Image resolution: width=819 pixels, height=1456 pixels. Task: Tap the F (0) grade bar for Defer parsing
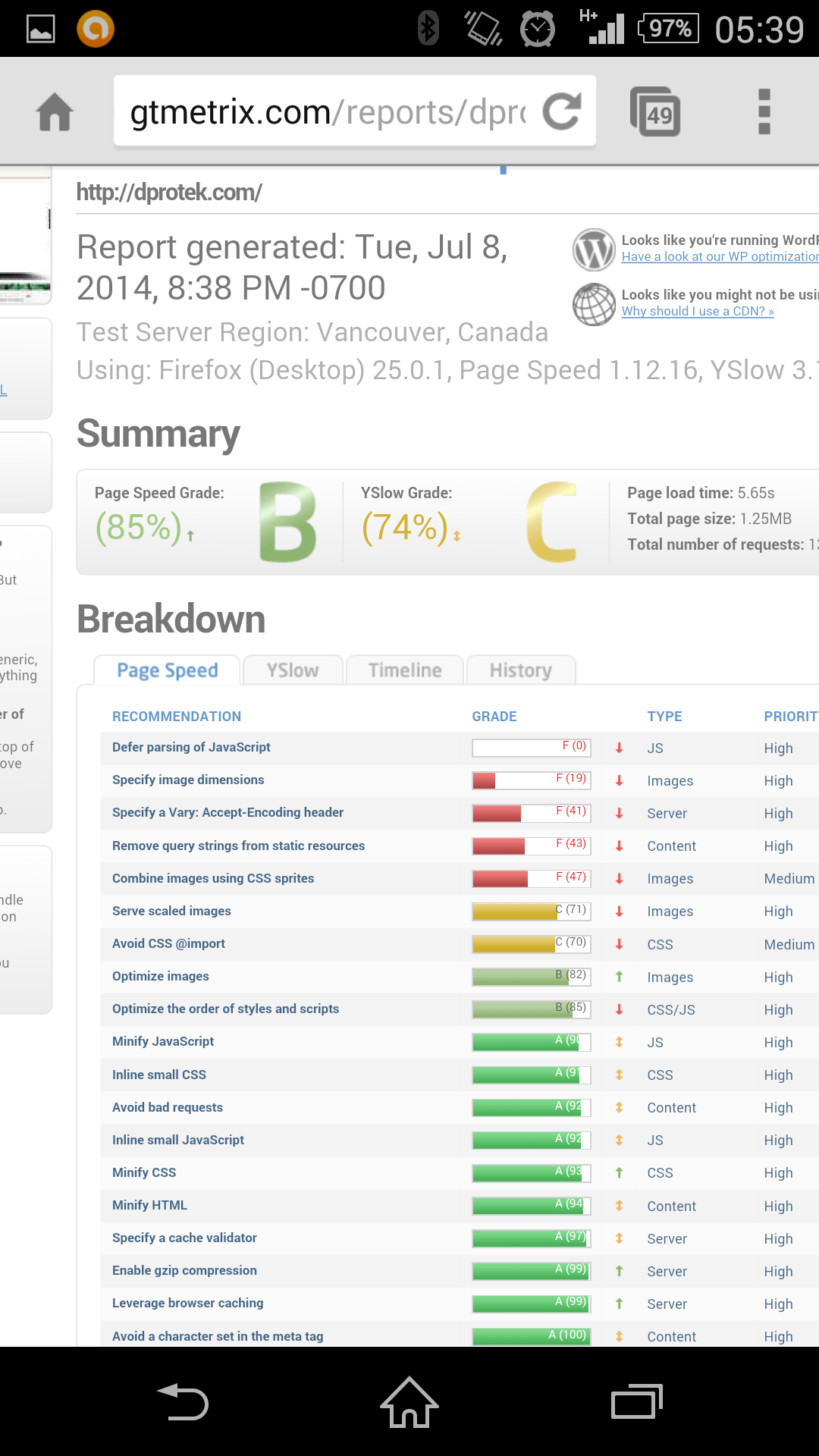point(532,748)
